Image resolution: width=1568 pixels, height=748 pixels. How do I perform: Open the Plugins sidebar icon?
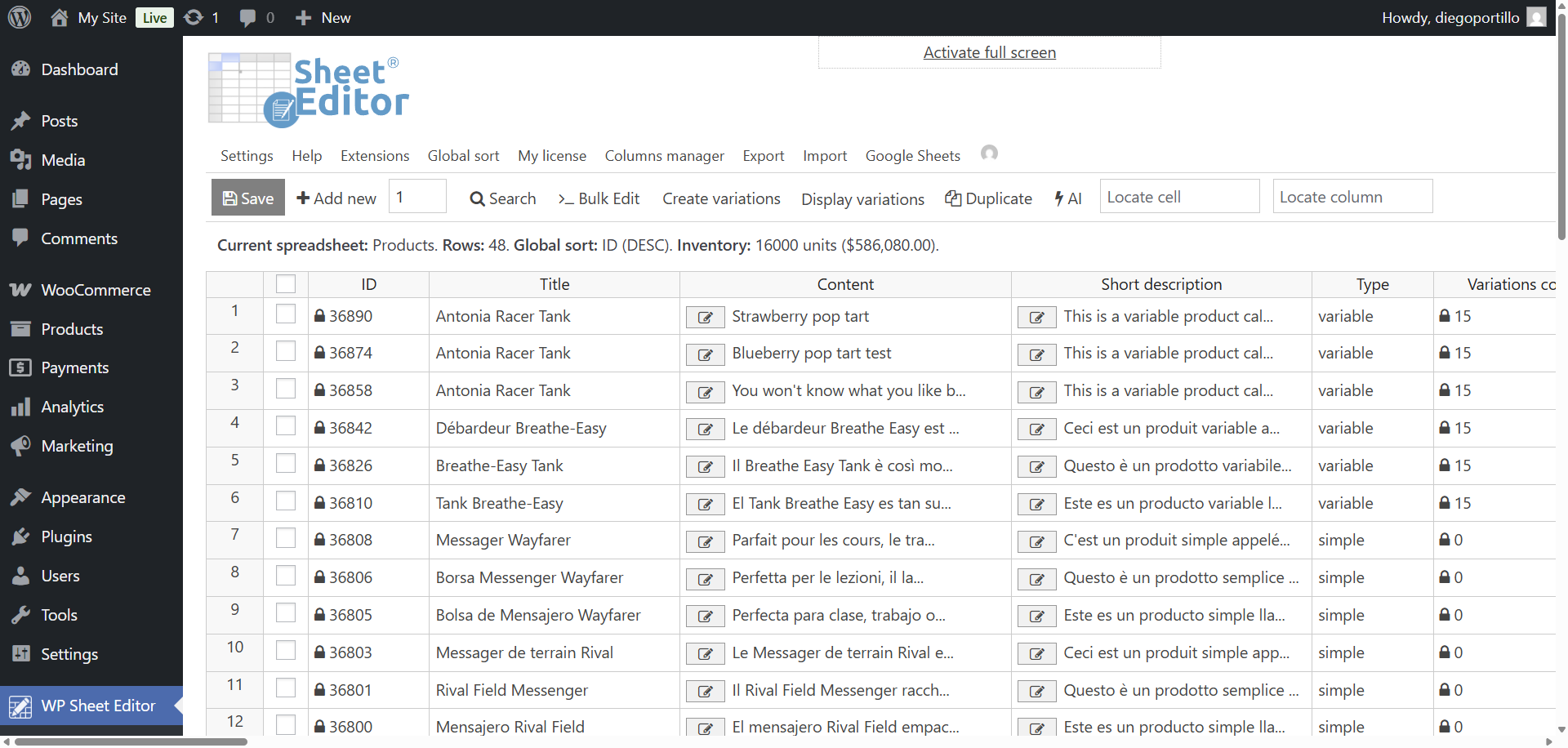tap(21, 537)
